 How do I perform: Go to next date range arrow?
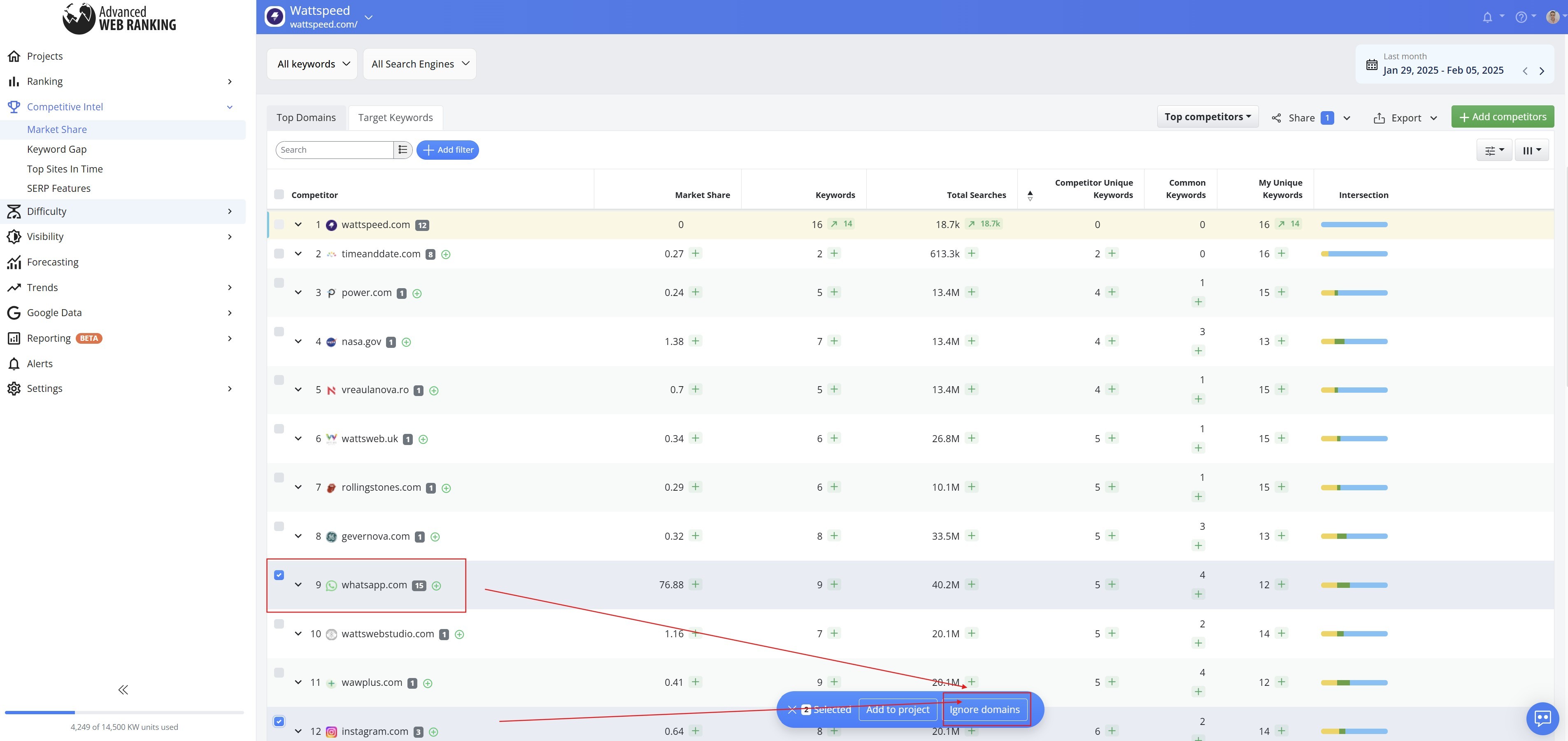1542,71
